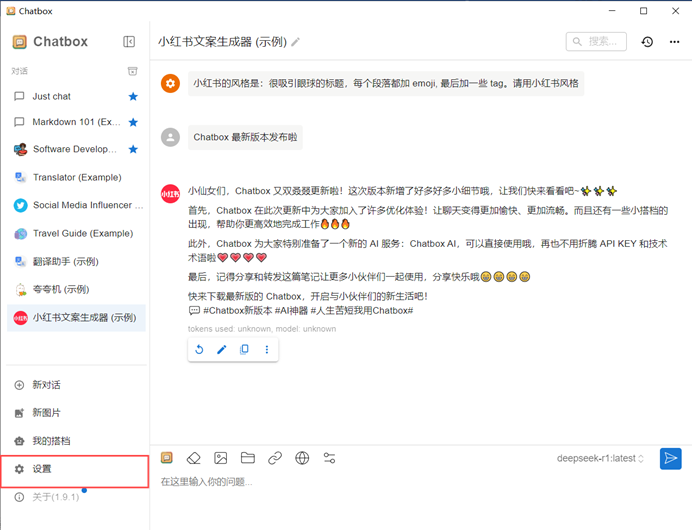Click the message input box 在这里输入你的问题
Viewport: 692px width, 530px height.
coord(421,482)
